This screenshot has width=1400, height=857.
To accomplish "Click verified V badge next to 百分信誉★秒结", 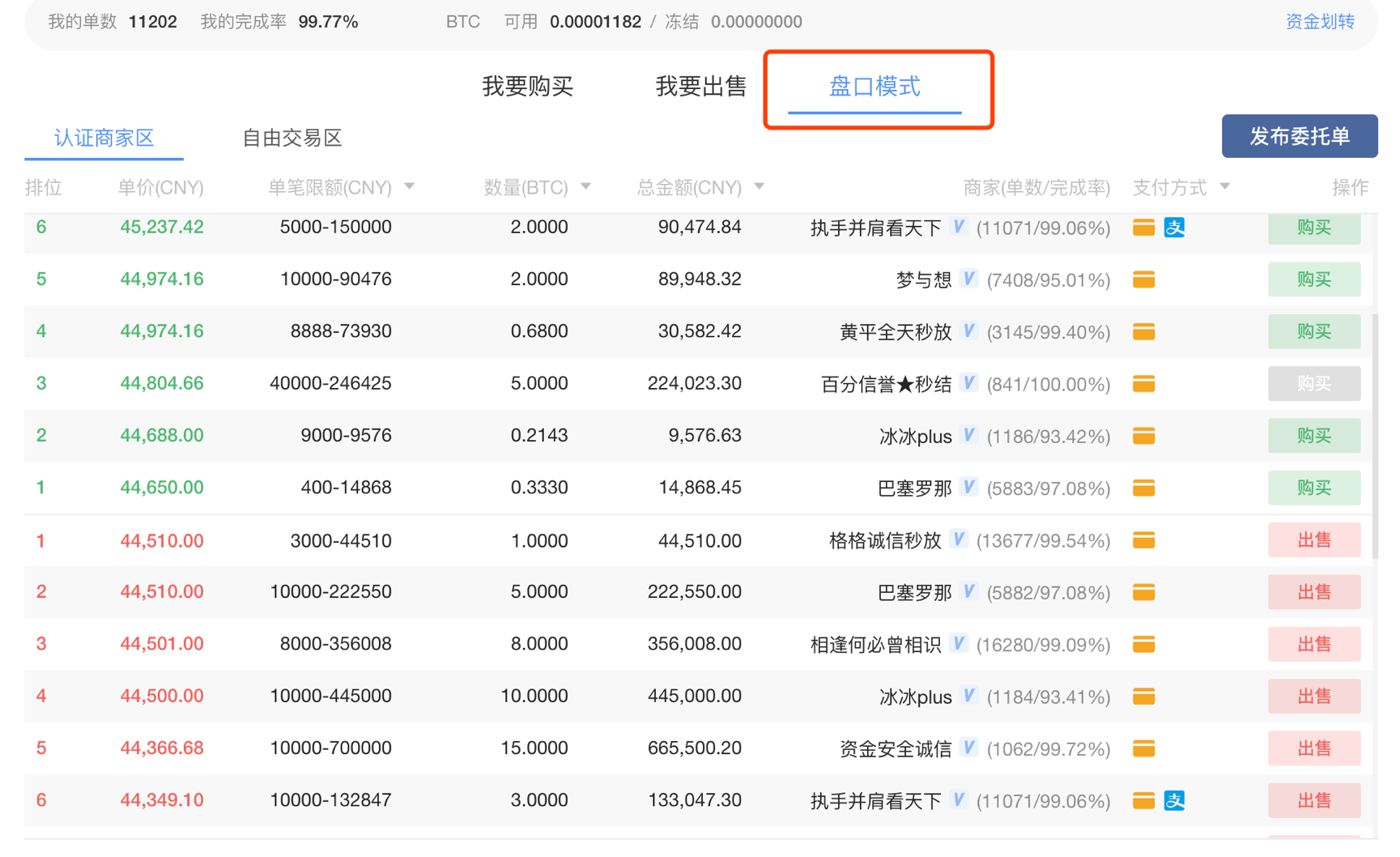I will tap(968, 382).
